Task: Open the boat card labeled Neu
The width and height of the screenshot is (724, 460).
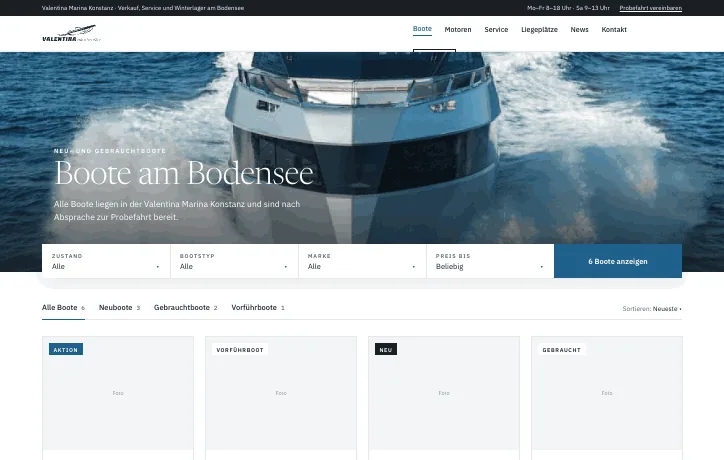Action: (444, 398)
